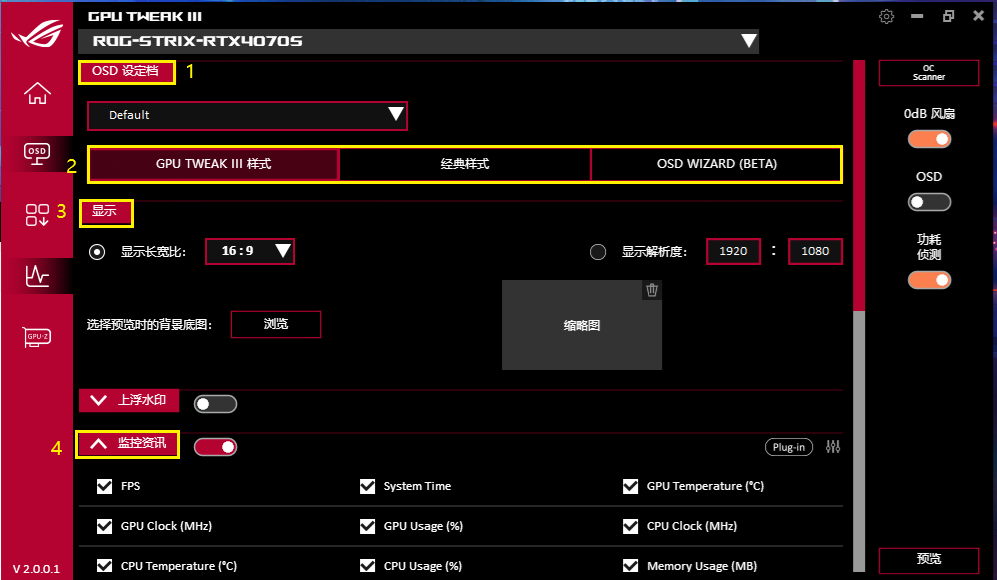This screenshot has width=997, height=580.
Task: Open the OSD settings sidebar icon
Action: pyautogui.click(x=37, y=153)
